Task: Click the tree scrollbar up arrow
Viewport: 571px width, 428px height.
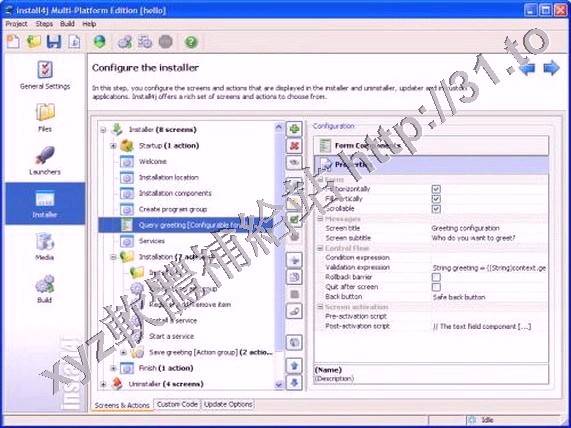Action: coord(279,127)
